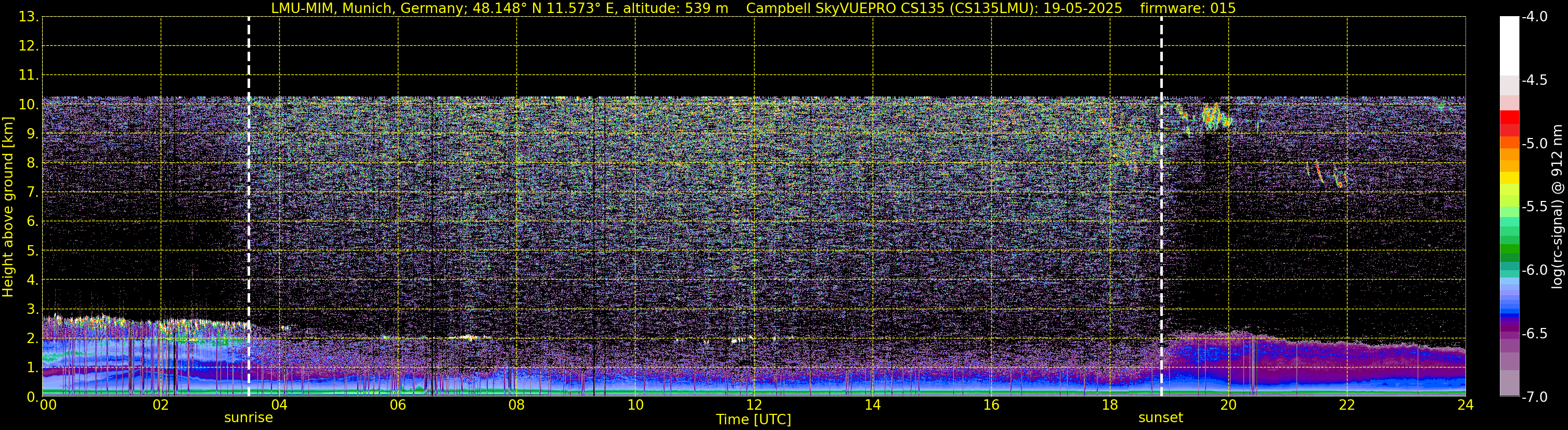The width and height of the screenshot is (1568, 430).
Task: Click the colorbar tick label '-7.0'
Action: tap(1534, 397)
